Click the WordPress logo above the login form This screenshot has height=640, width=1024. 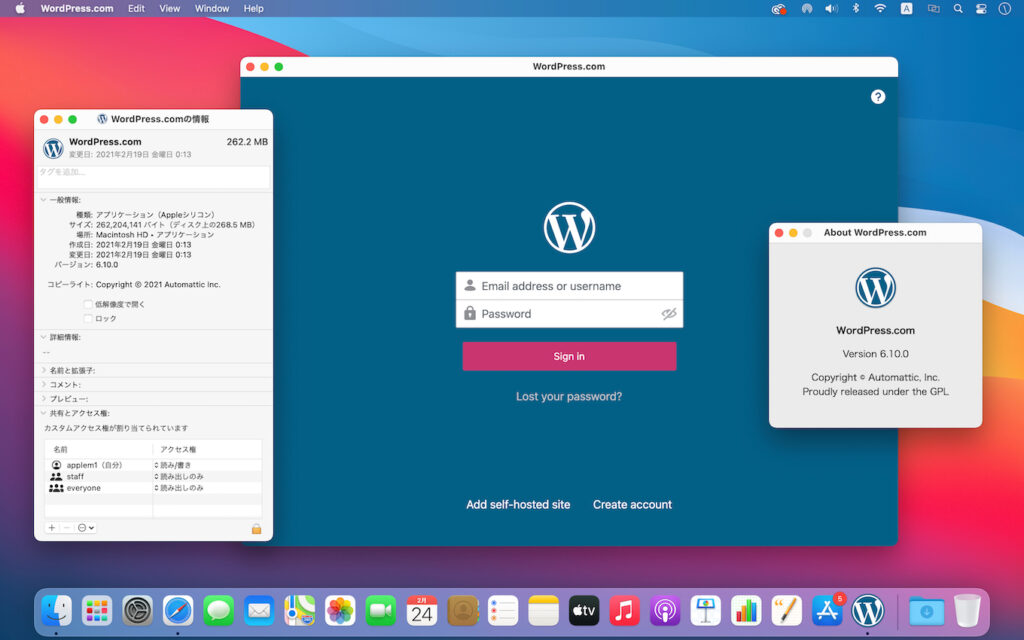569,228
